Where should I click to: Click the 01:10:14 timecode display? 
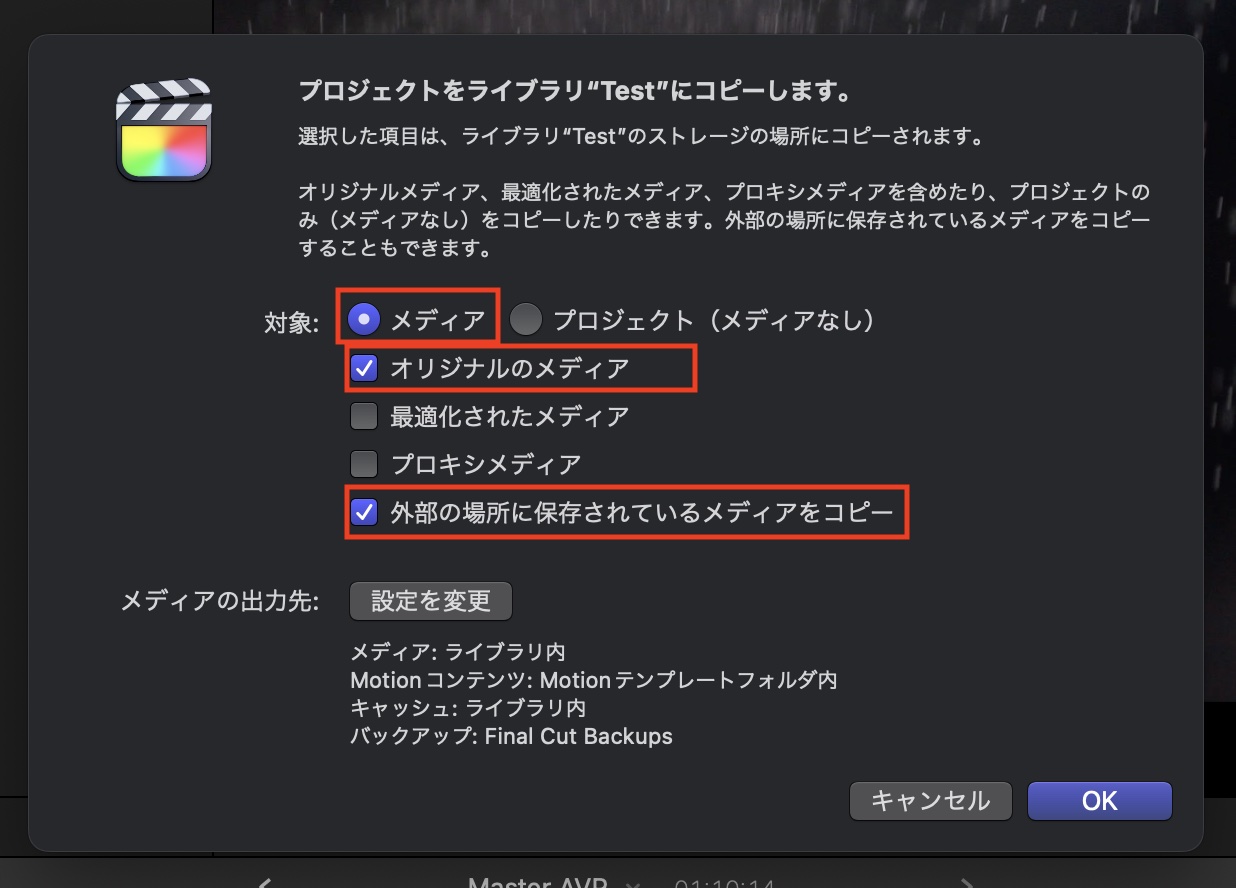tap(725, 883)
